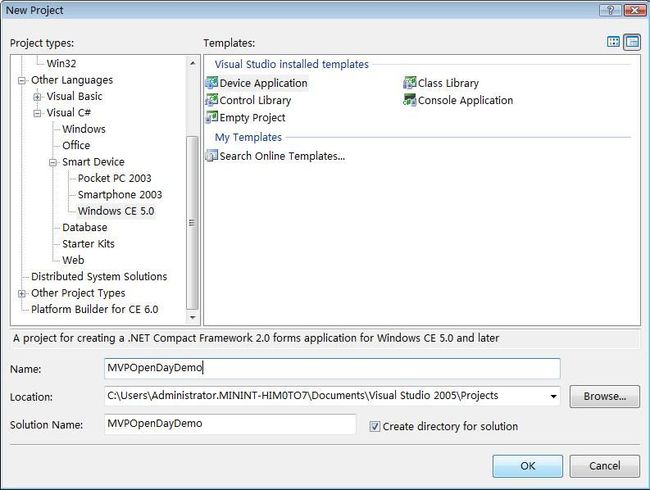Viewport: 650px width, 490px height.
Task: Click the project types scroll down arrow
Action: (192, 318)
